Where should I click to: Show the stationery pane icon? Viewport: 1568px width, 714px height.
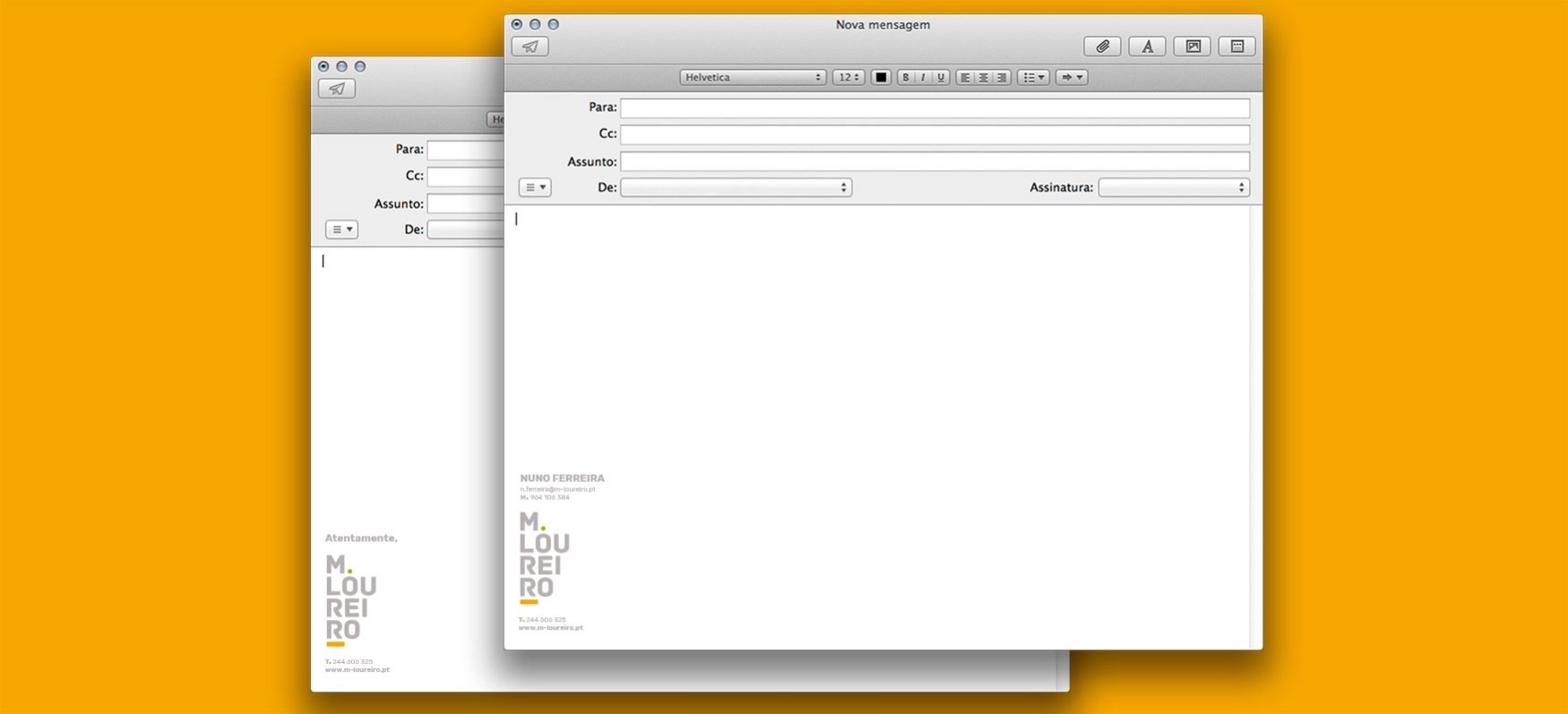click(x=1237, y=47)
